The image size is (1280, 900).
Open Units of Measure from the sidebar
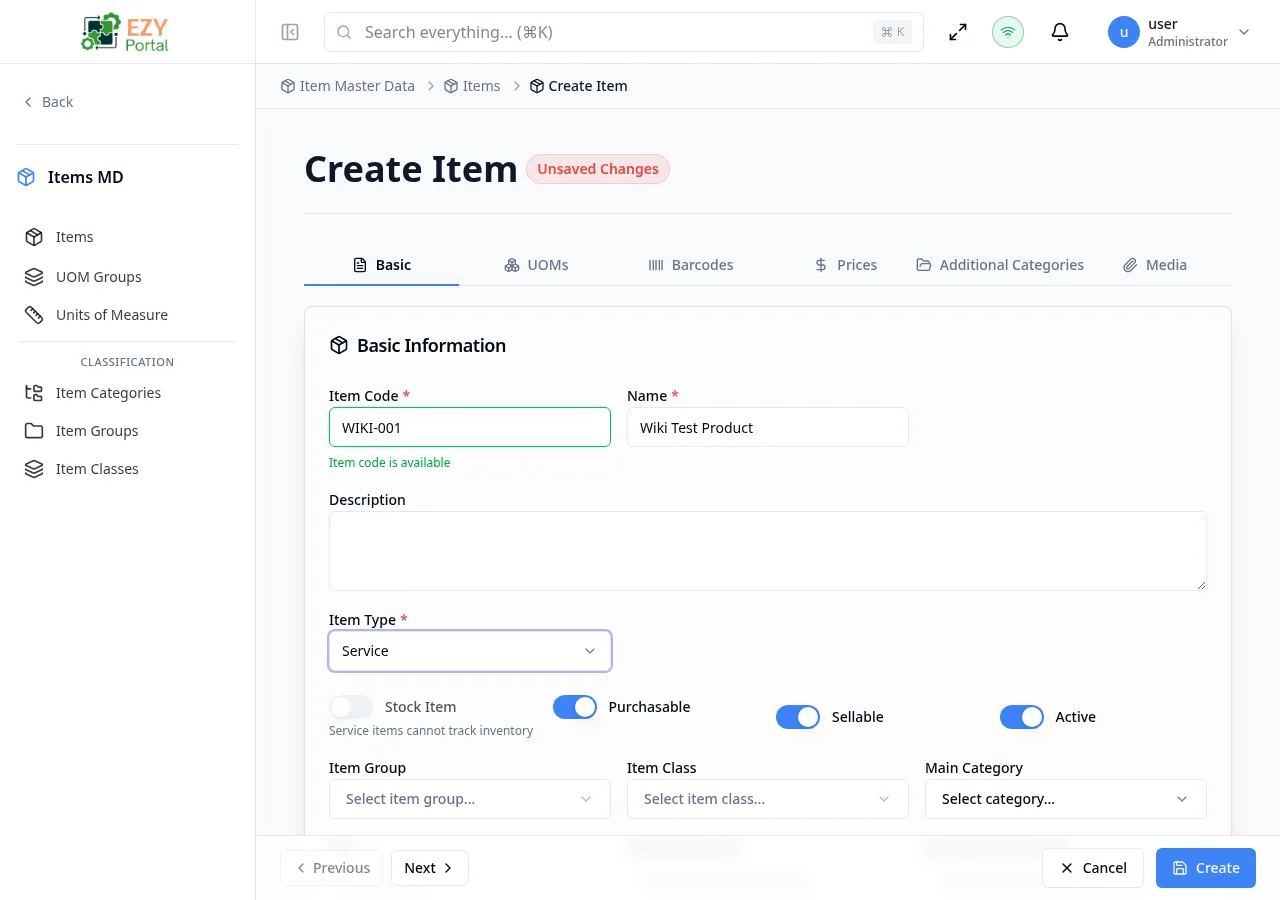pos(111,314)
